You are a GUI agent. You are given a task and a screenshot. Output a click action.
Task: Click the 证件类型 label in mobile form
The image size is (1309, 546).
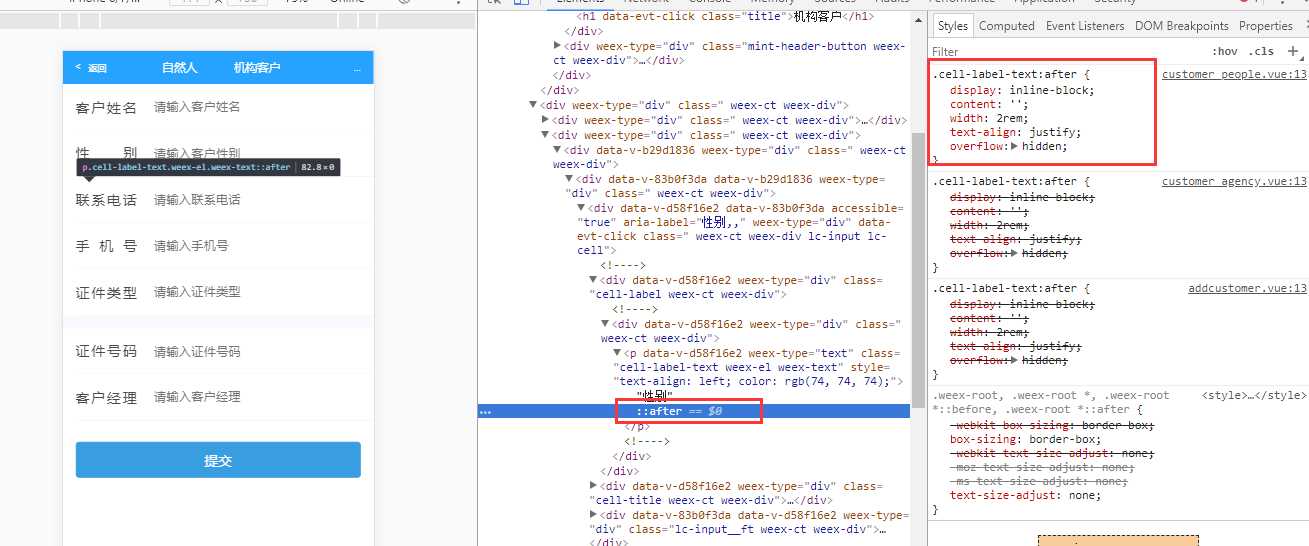point(106,293)
